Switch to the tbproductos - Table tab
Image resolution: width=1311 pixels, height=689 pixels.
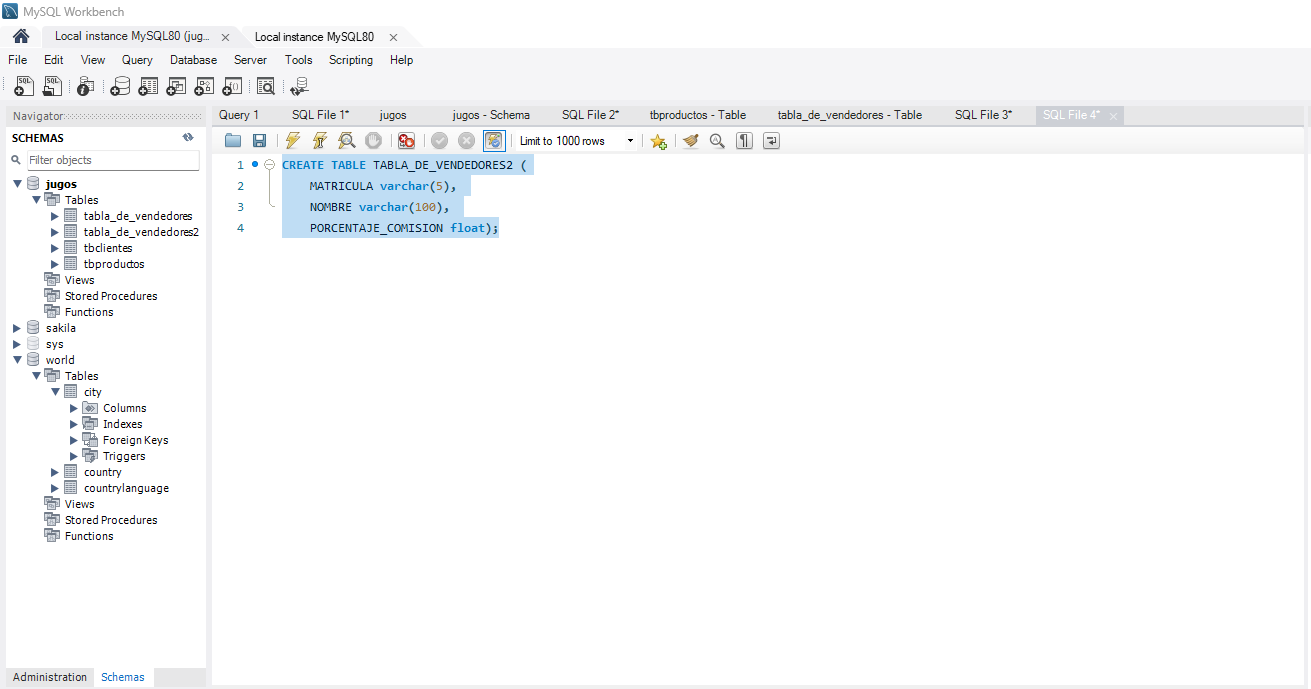click(x=698, y=115)
